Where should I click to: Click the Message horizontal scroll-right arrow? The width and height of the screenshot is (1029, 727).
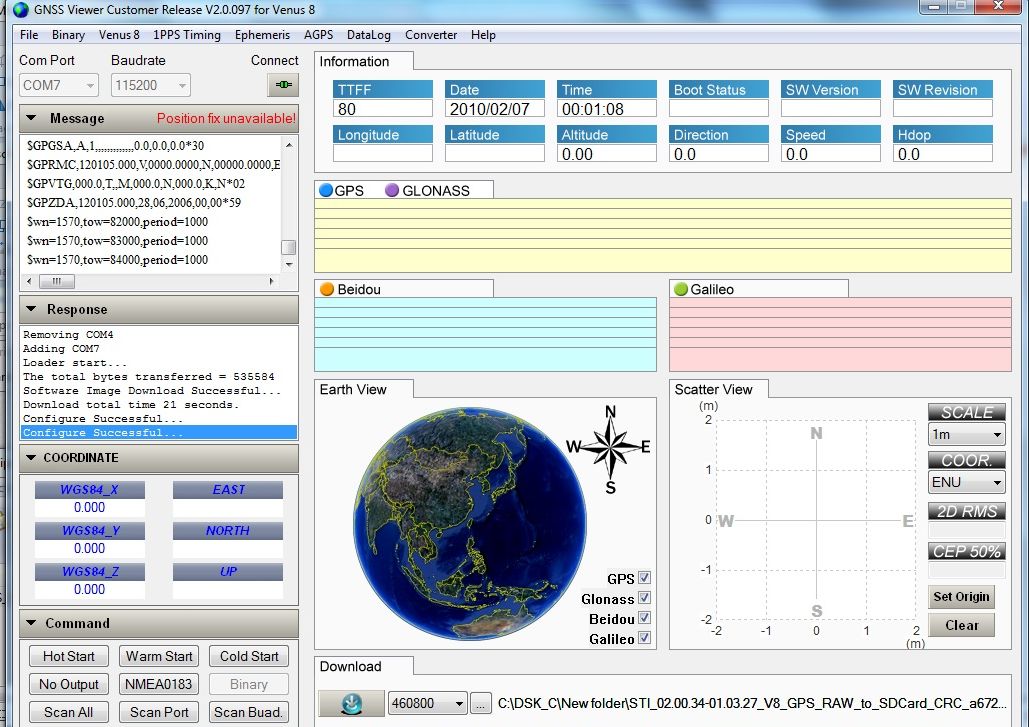(272, 281)
